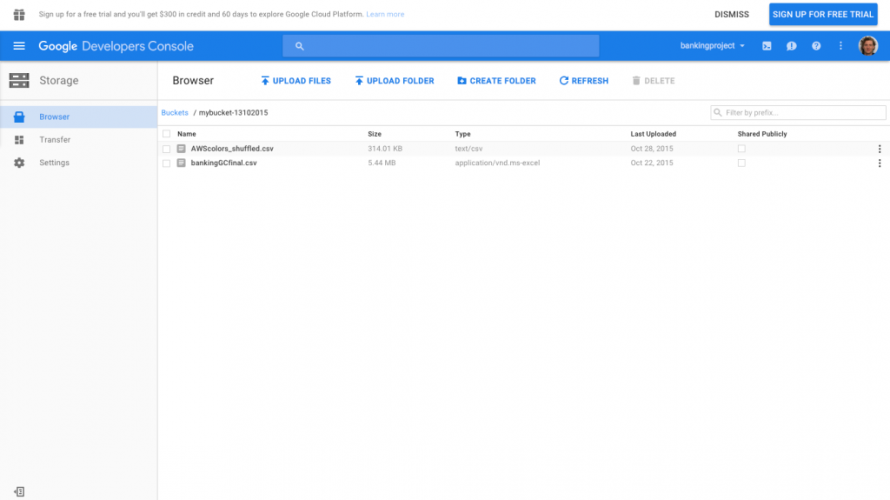Click the Storage product icon
Screen dimensions: 890x500
click(x=19, y=81)
